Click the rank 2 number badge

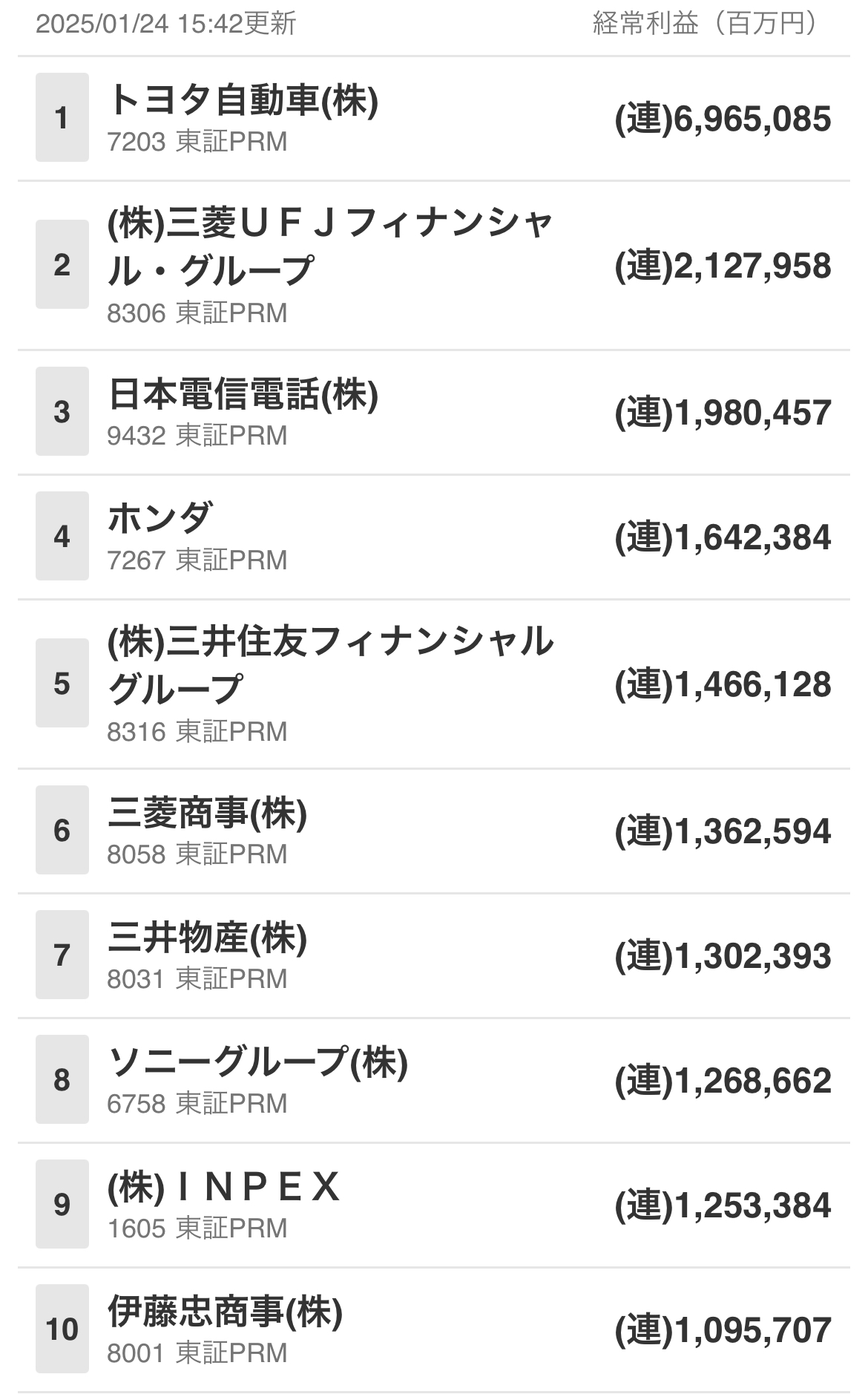[62, 265]
